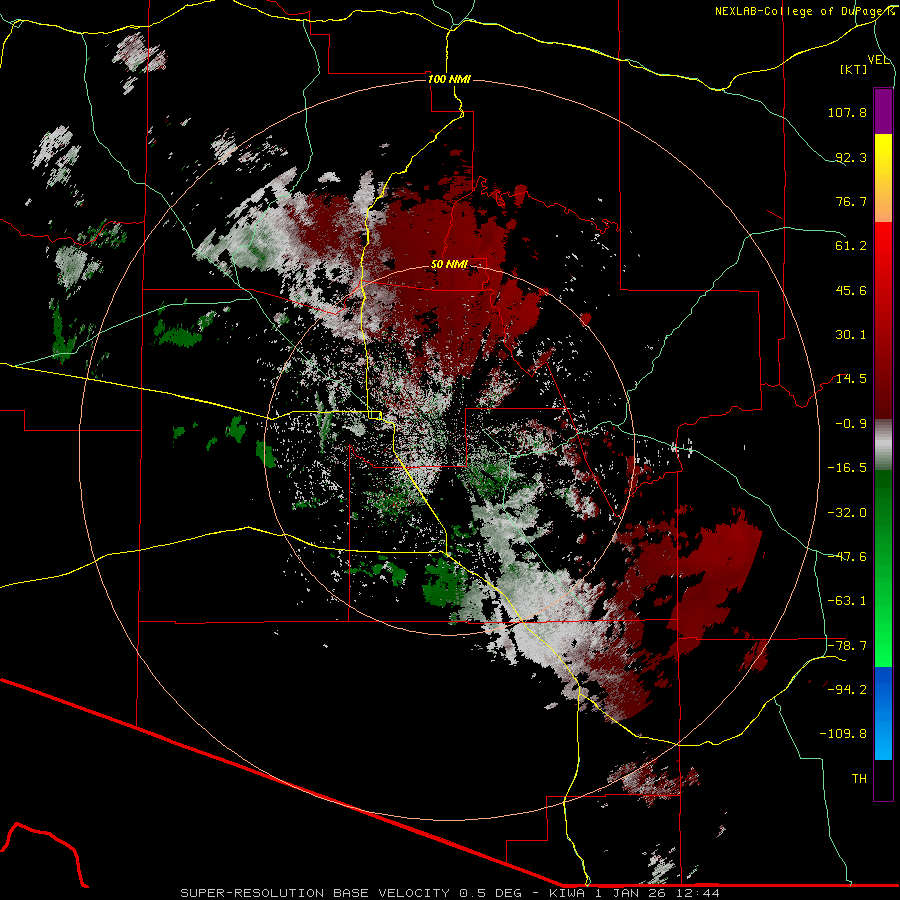
Task: Pick the gray near-zero segment of the color bar
Action: pyautogui.click(x=883, y=443)
